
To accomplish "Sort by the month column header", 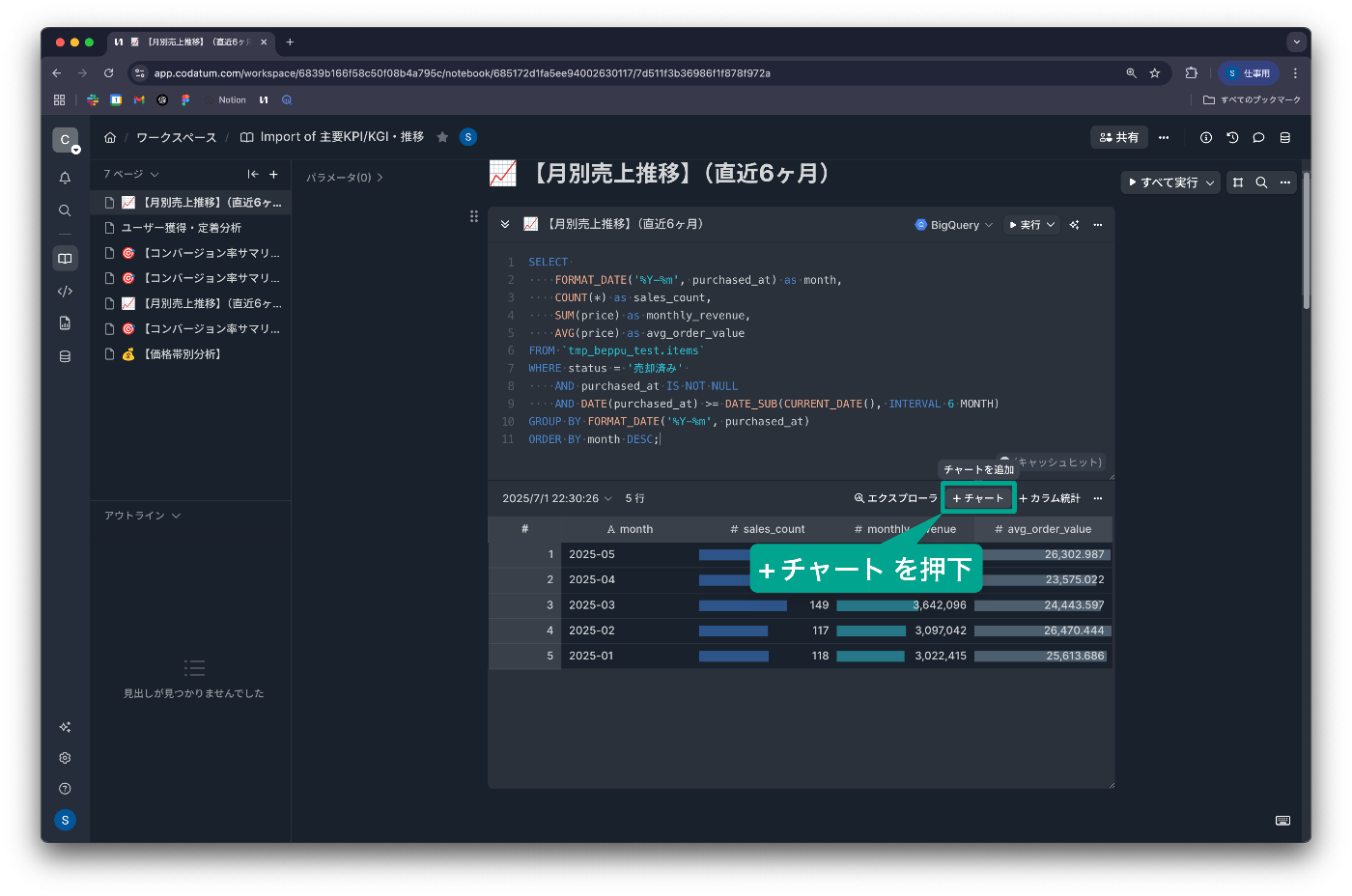I will [x=630, y=529].
